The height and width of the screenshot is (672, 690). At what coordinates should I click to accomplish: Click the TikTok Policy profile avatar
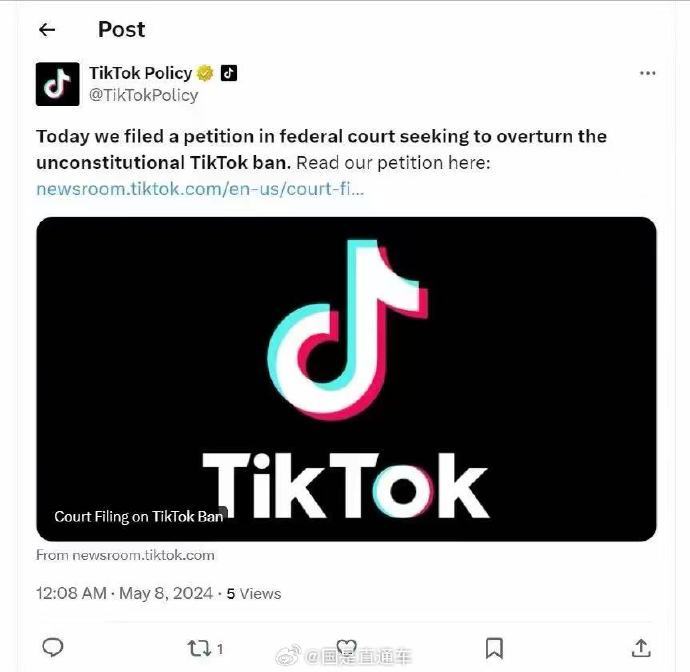pos(57,84)
